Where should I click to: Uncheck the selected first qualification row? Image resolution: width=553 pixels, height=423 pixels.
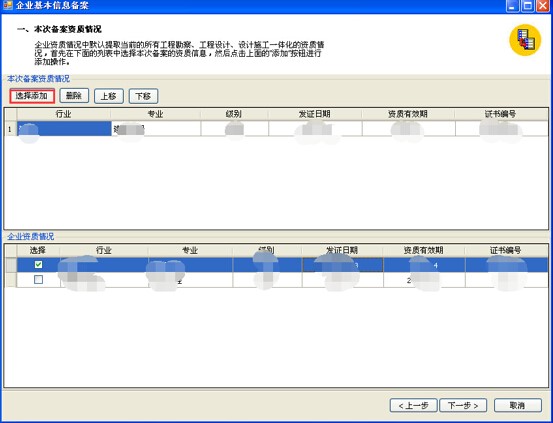click(x=38, y=265)
